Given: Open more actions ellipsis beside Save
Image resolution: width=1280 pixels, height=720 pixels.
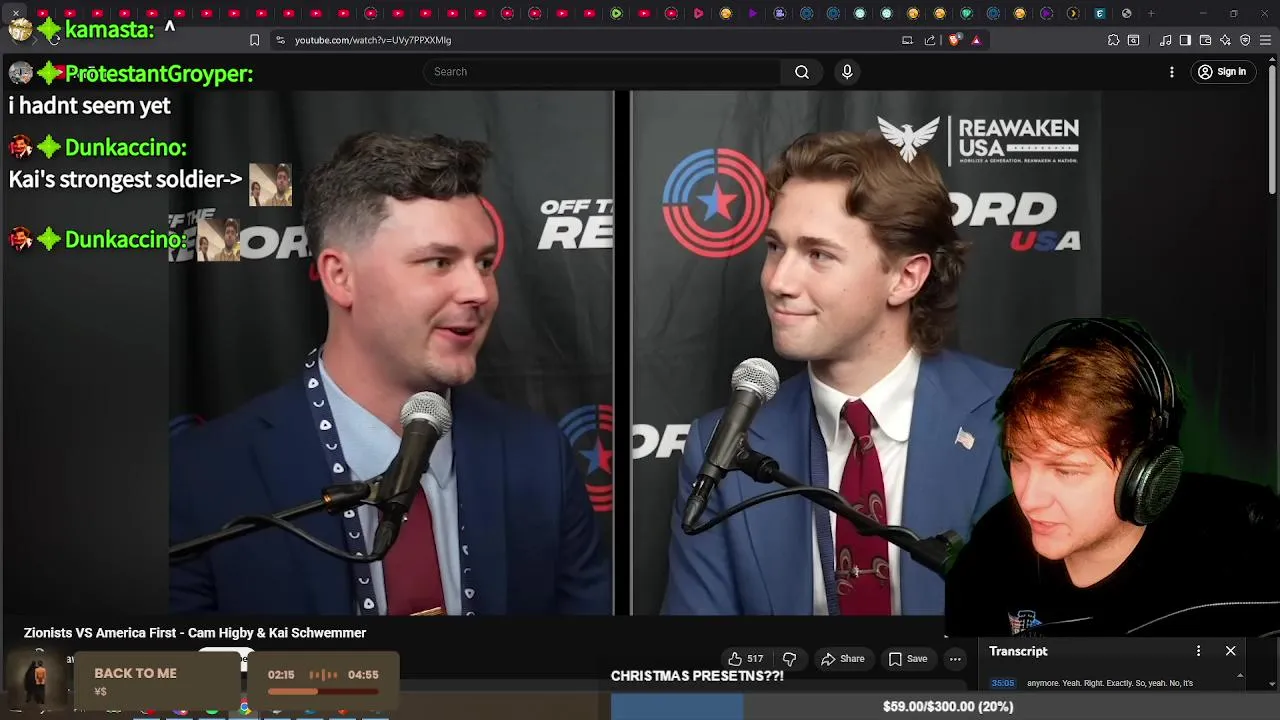Looking at the screenshot, I should tap(955, 659).
